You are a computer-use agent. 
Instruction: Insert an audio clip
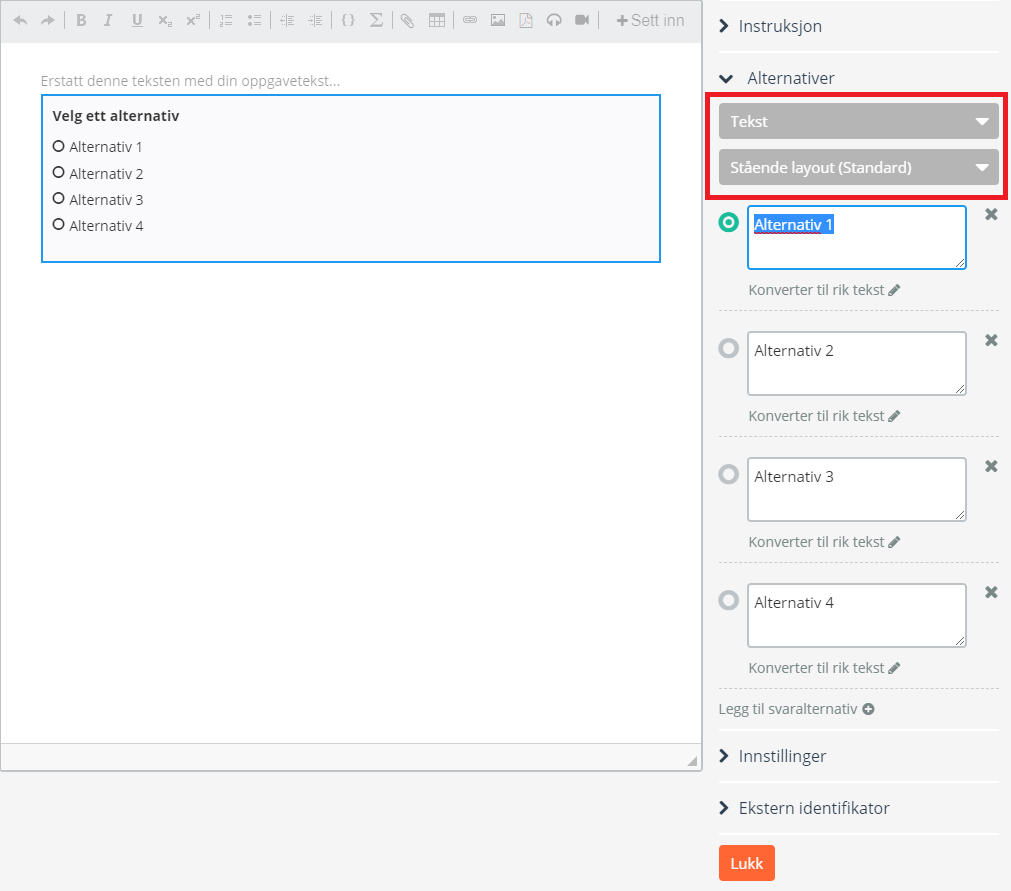pyautogui.click(x=554, y=21)
